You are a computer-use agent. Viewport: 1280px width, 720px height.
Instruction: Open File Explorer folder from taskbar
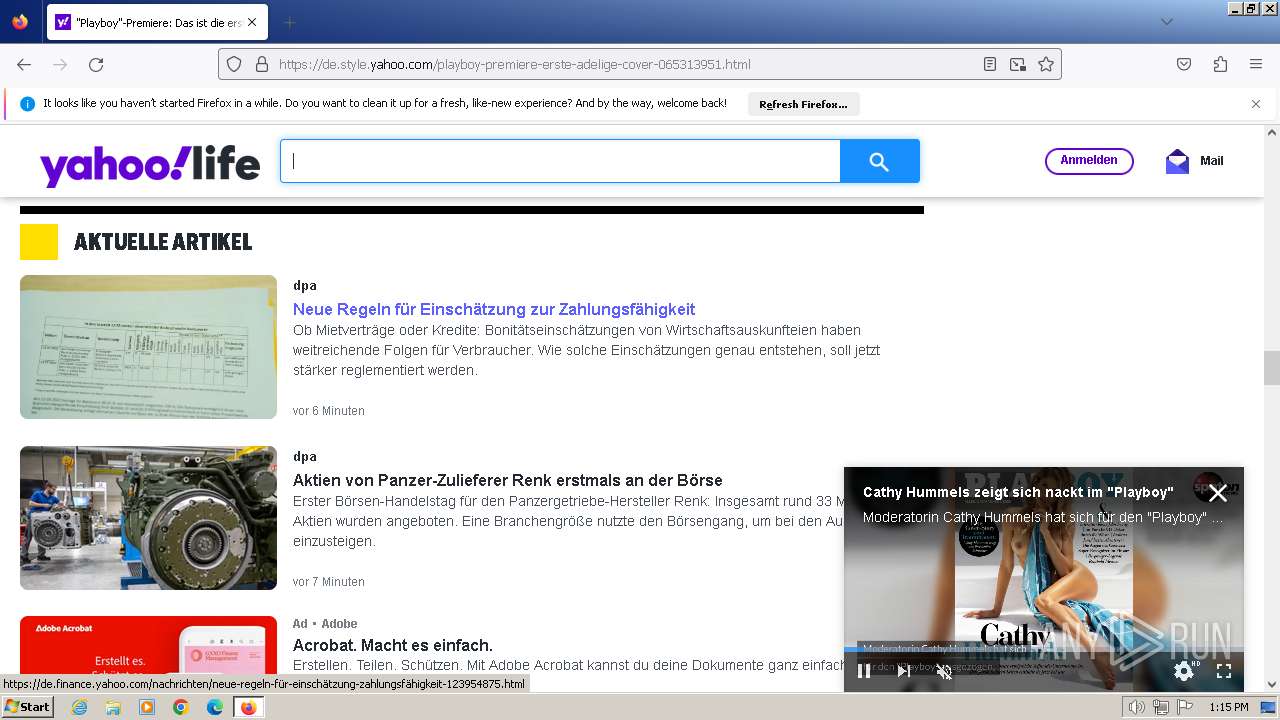point(113,707)
